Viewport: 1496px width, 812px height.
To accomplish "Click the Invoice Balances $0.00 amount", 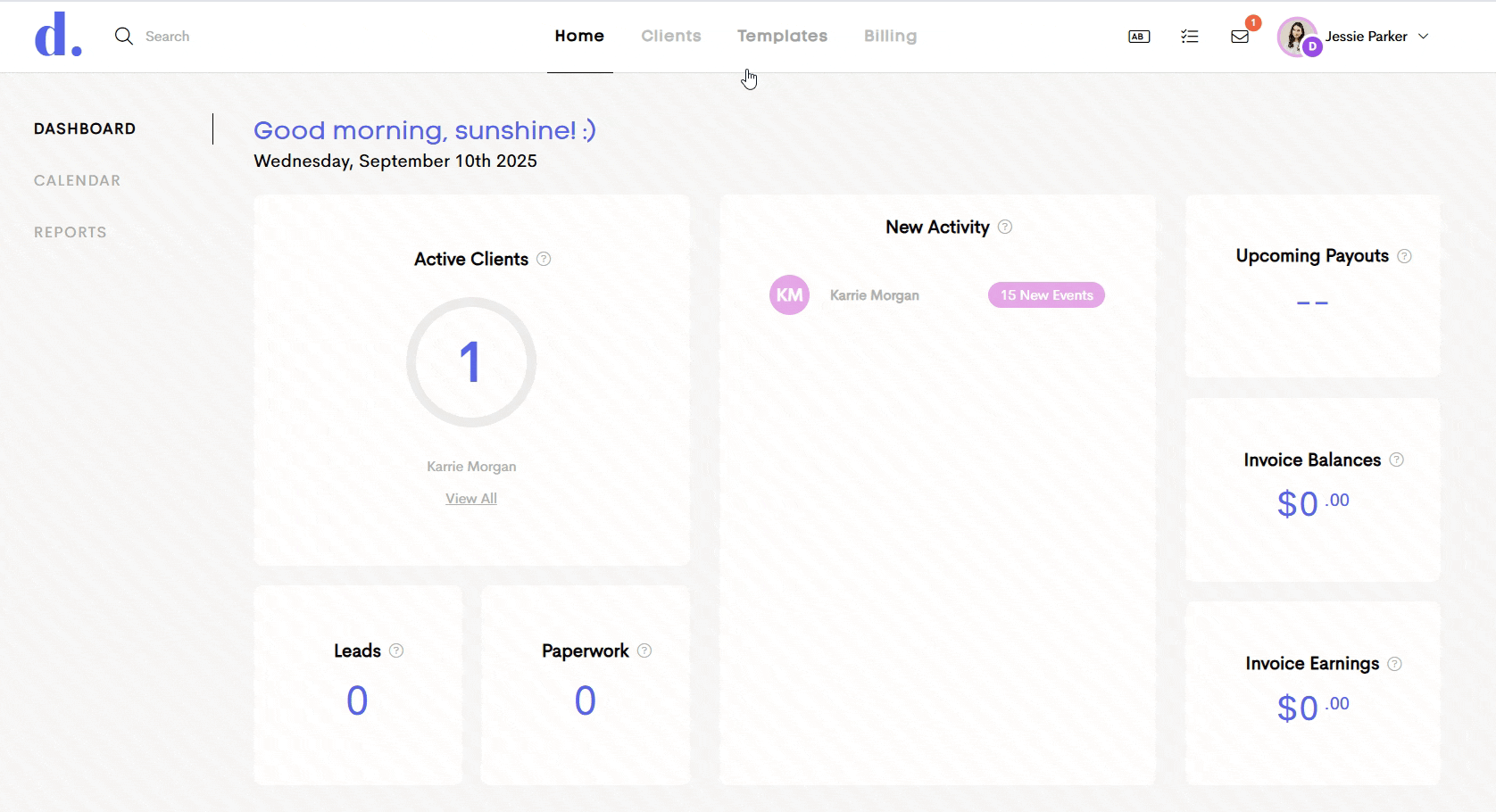I will click(1313, 504).
